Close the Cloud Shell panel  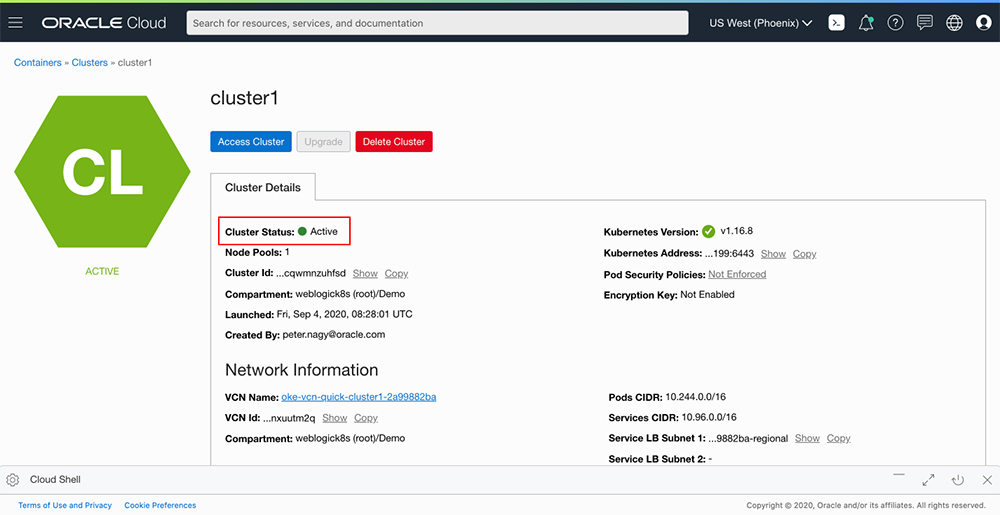point(987,480)
